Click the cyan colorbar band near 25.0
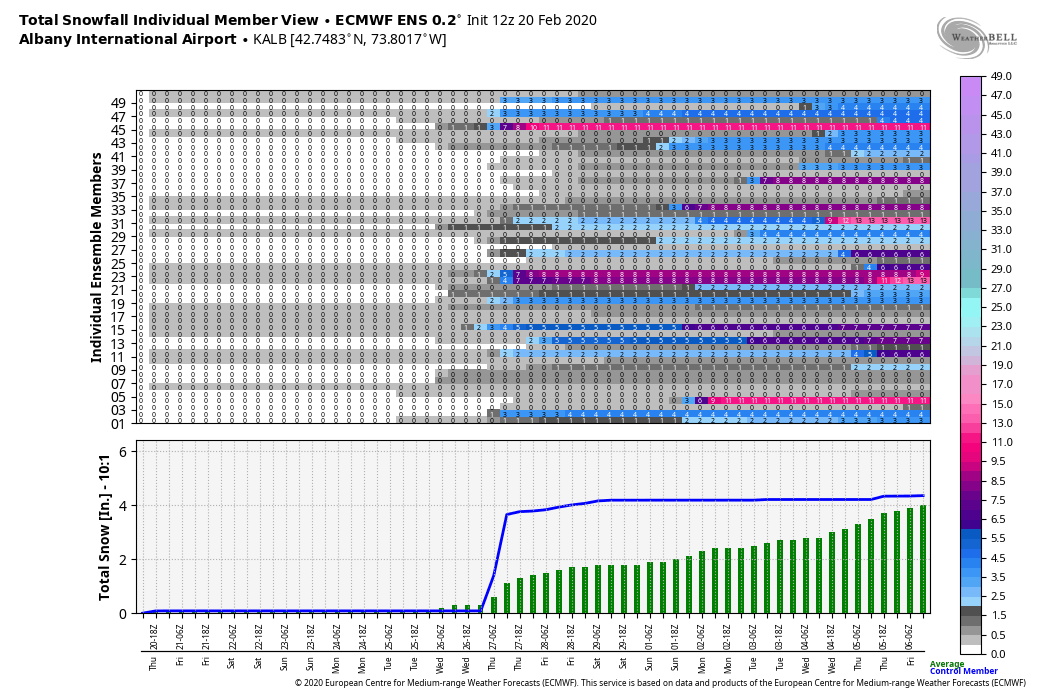Screen dimensions: 1040x696 [971, 307]
